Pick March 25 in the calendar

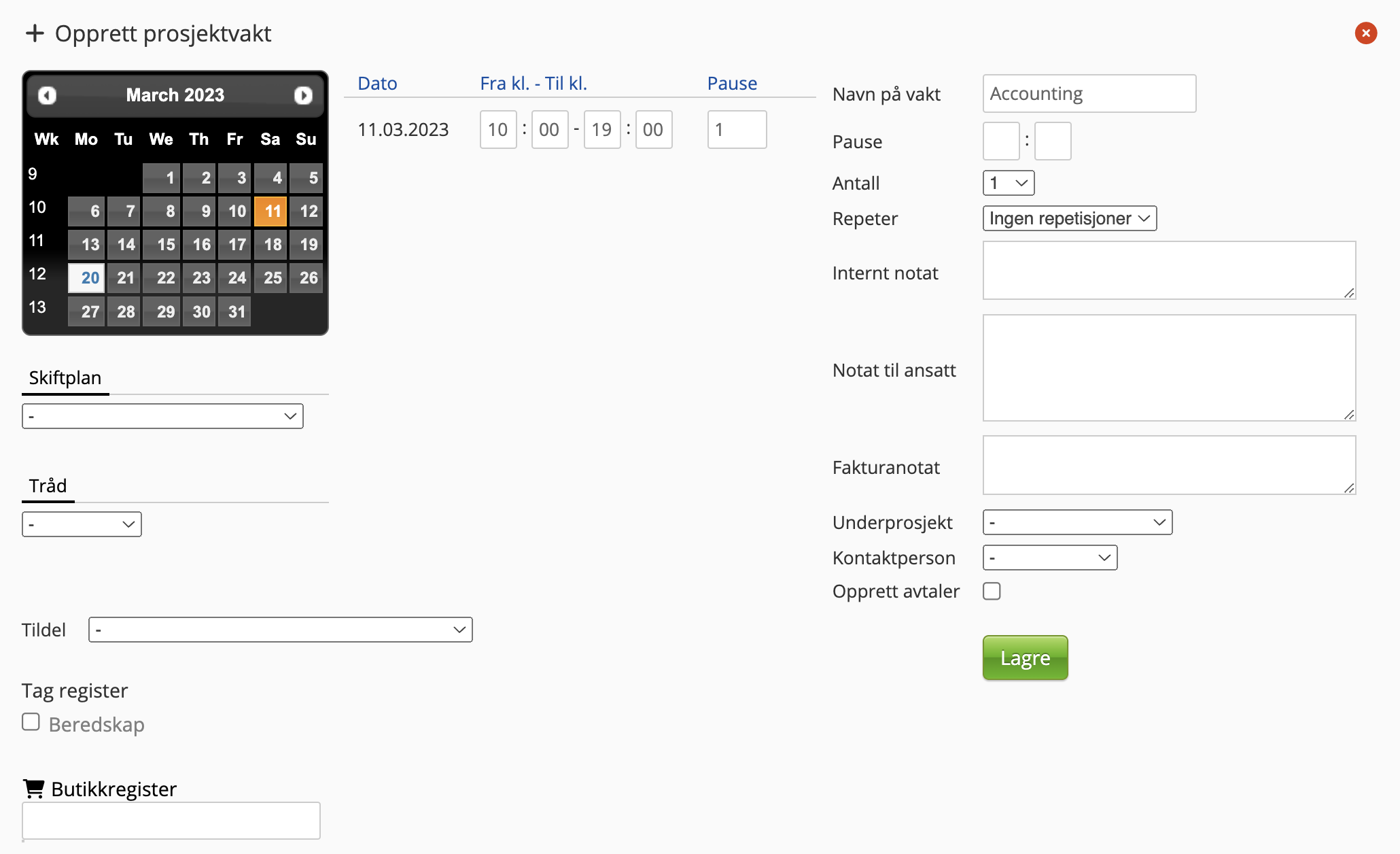(x=272, y=278)
